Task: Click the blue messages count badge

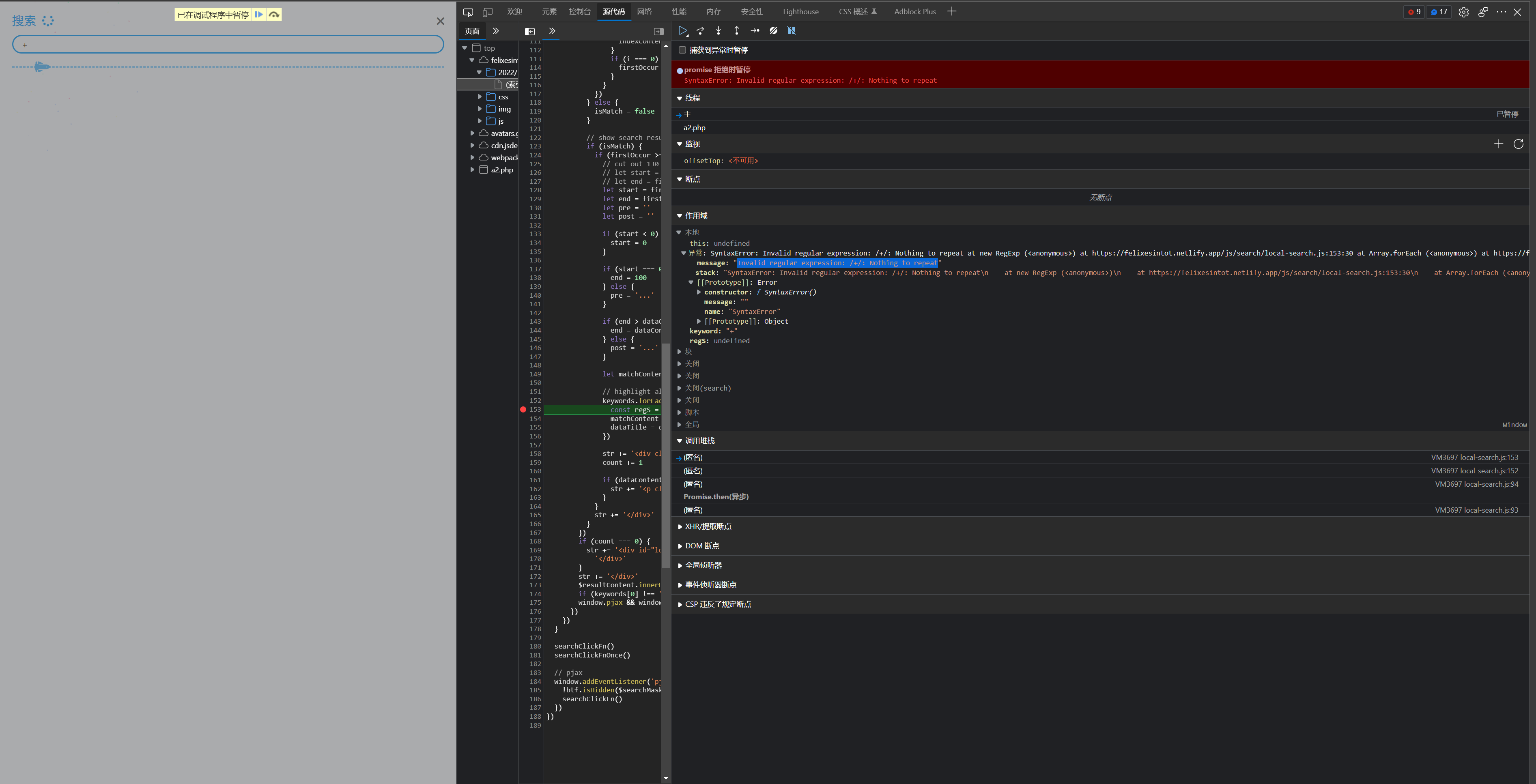Action: click(1439, 12)
